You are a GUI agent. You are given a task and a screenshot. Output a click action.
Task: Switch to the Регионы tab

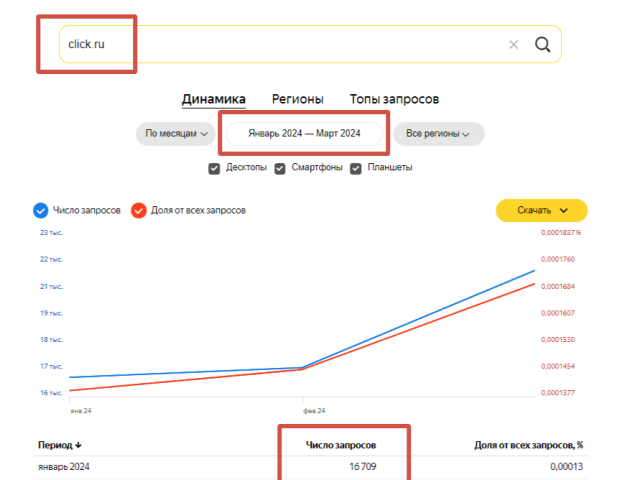[298, 99]
